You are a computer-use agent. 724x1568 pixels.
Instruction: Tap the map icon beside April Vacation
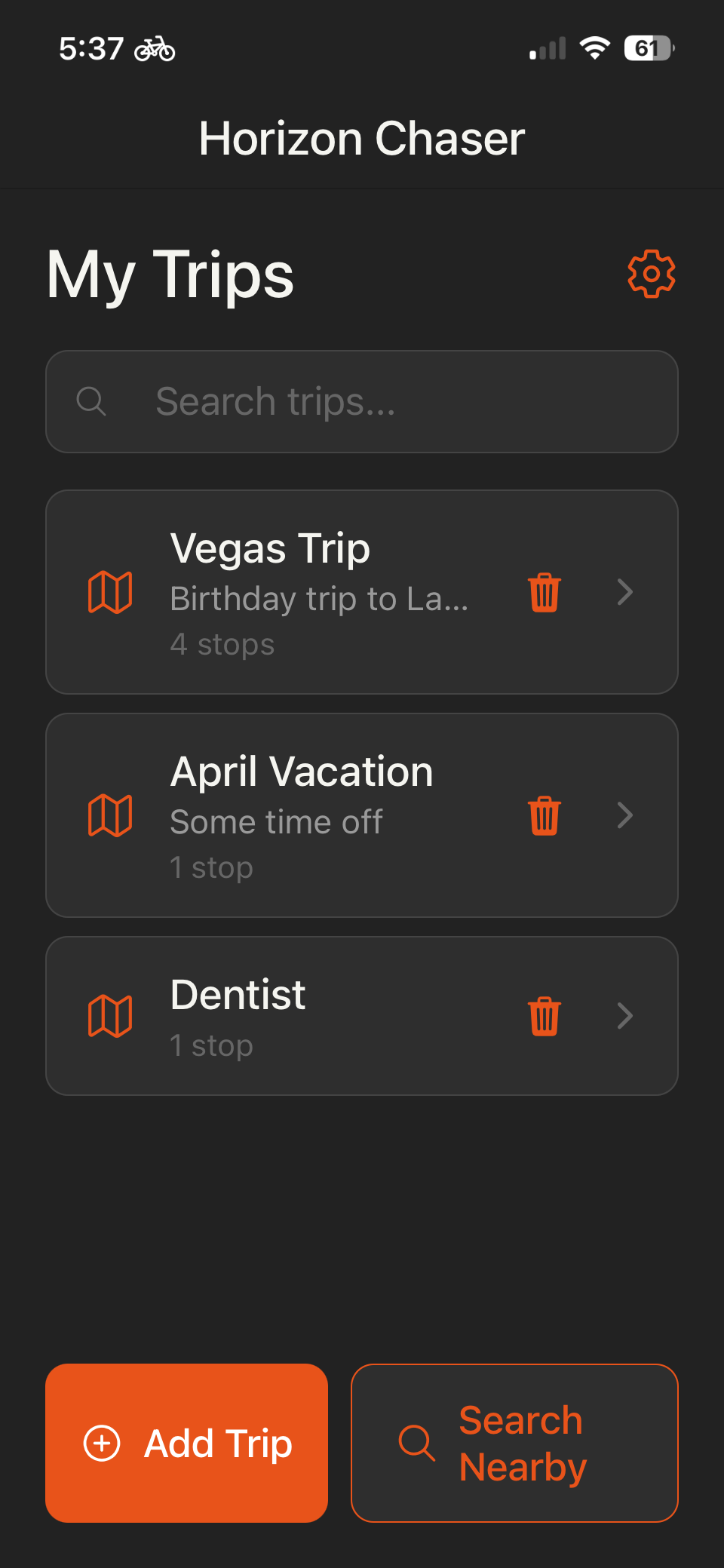click(110, 815)
